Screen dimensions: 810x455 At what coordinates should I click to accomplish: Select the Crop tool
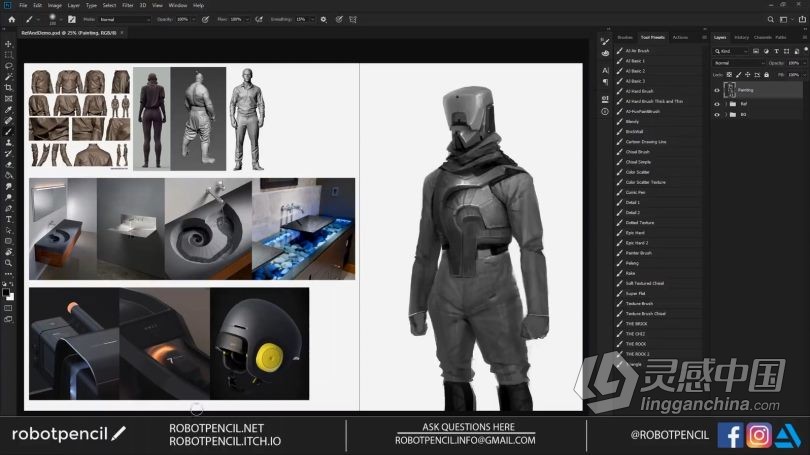pyautogui.click(x=8, y=87)
